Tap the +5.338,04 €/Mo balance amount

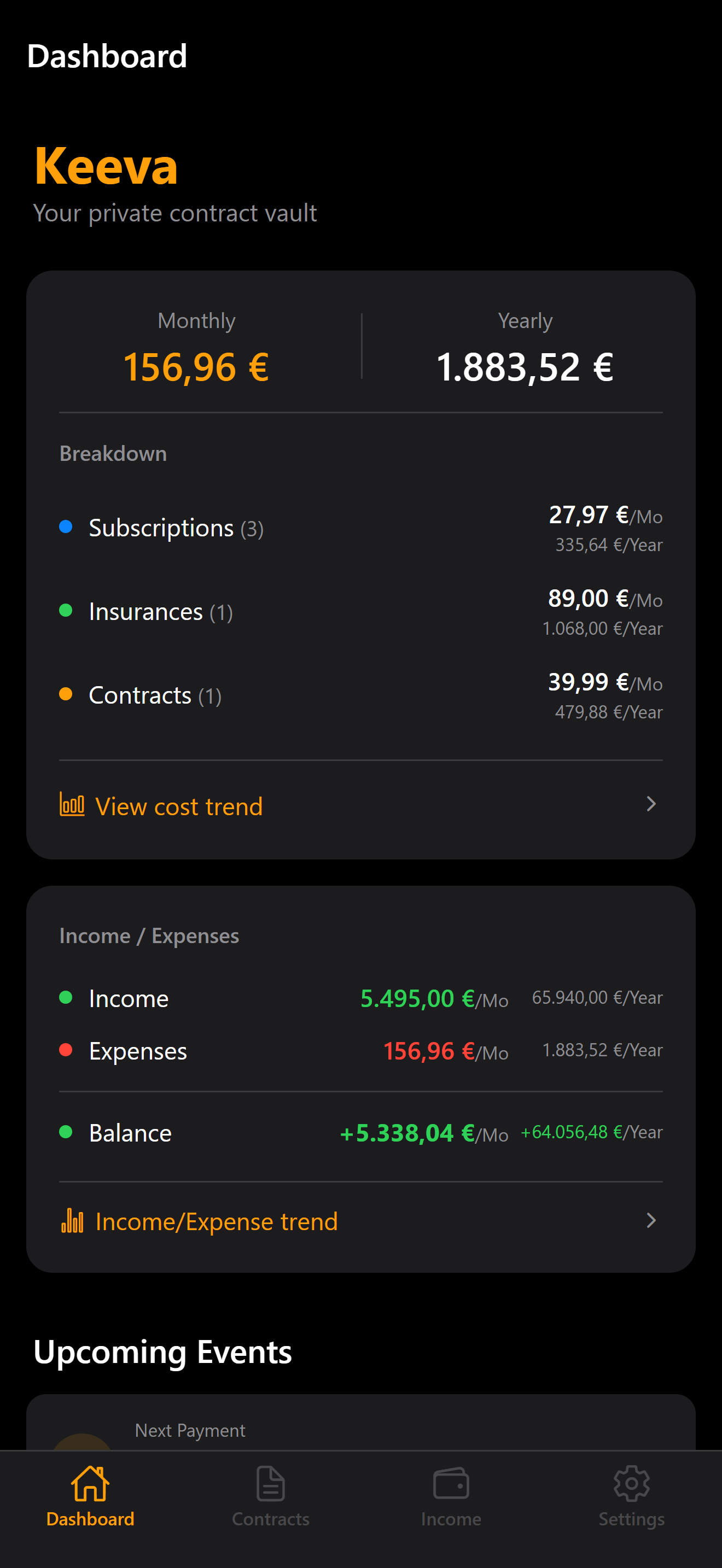424,1133
